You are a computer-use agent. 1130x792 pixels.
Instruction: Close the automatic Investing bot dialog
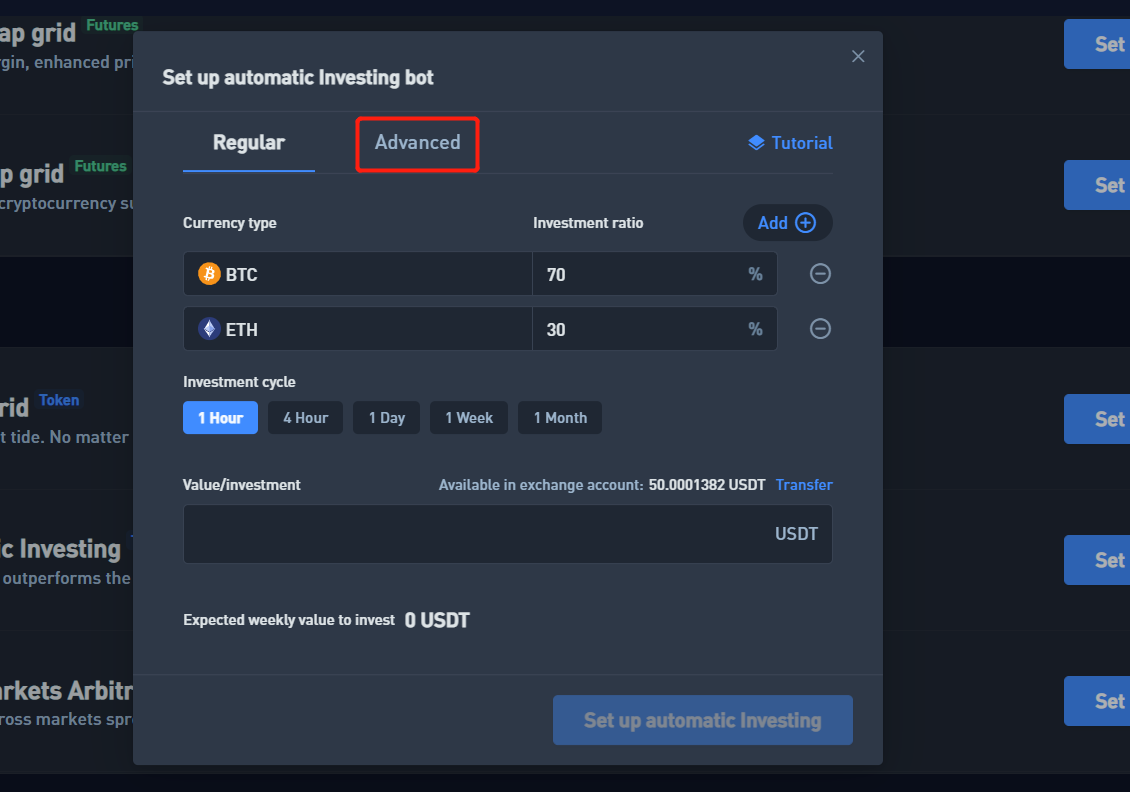857,57
